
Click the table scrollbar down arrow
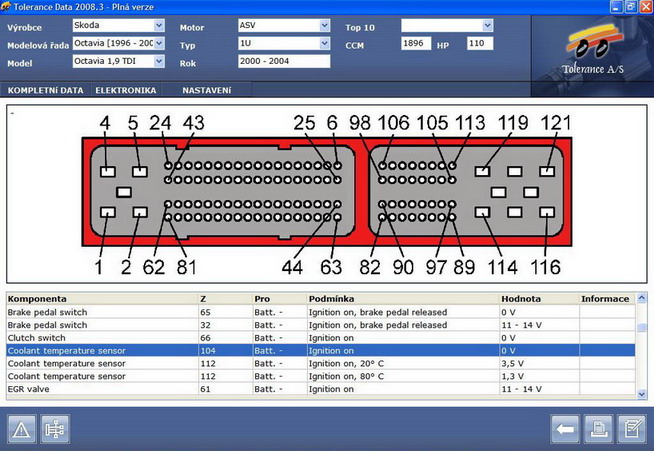coord(641,393)
